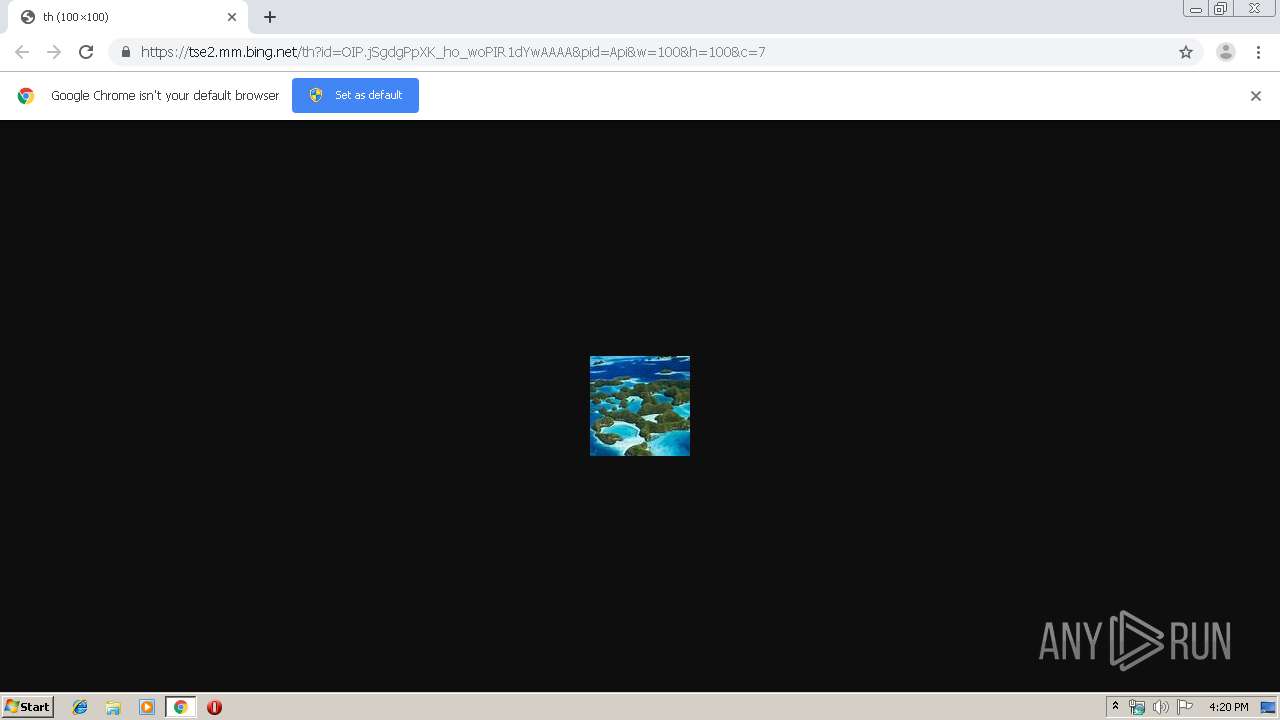1280x720 pixels.
Task: Launch Internet Explorer from taskbar
Action: click(x=80, y=707)
